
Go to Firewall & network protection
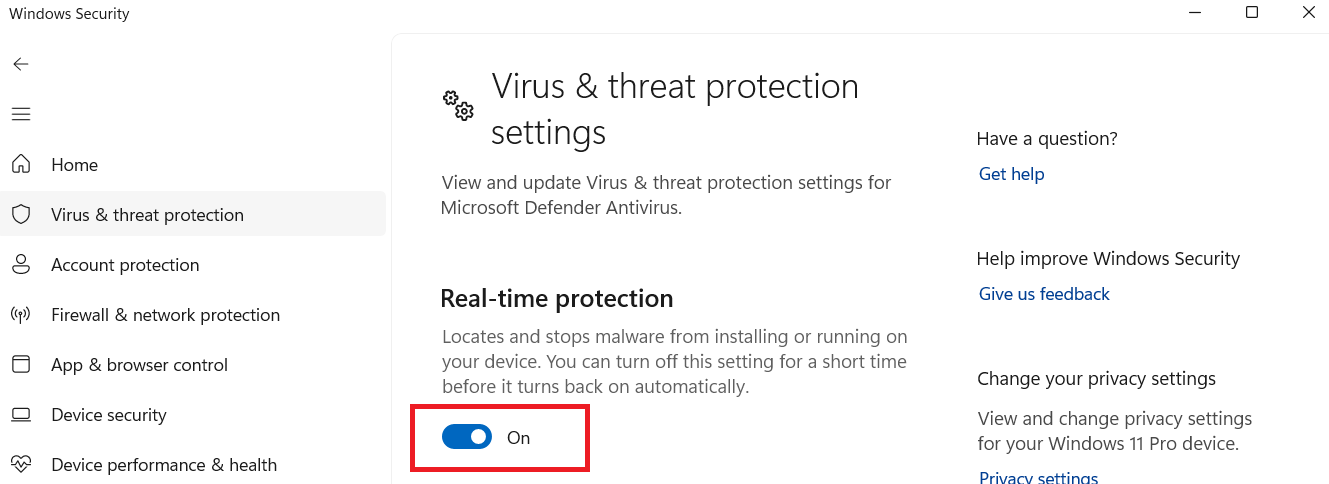[165, 315]
